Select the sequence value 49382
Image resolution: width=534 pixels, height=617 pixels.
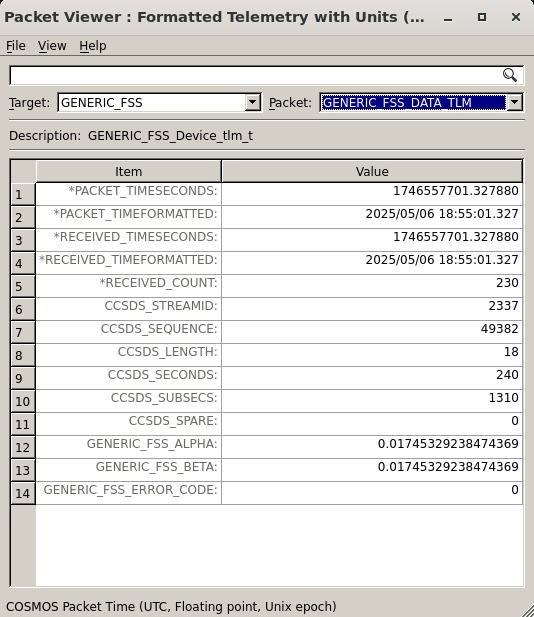[372, 332]
